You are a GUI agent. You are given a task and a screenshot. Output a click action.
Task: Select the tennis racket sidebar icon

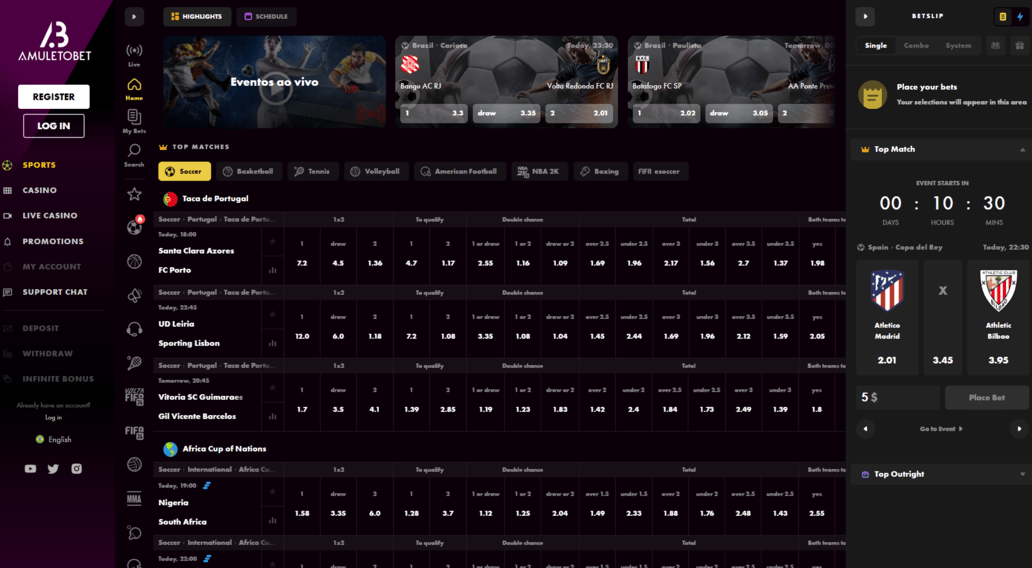coord(134,363)
